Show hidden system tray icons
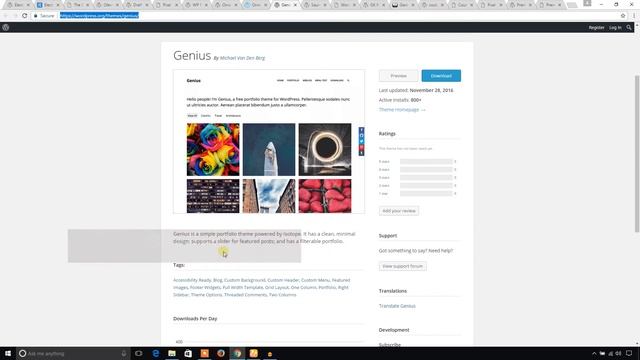Viewport: 640px width, 360px height. pos(594,353)
